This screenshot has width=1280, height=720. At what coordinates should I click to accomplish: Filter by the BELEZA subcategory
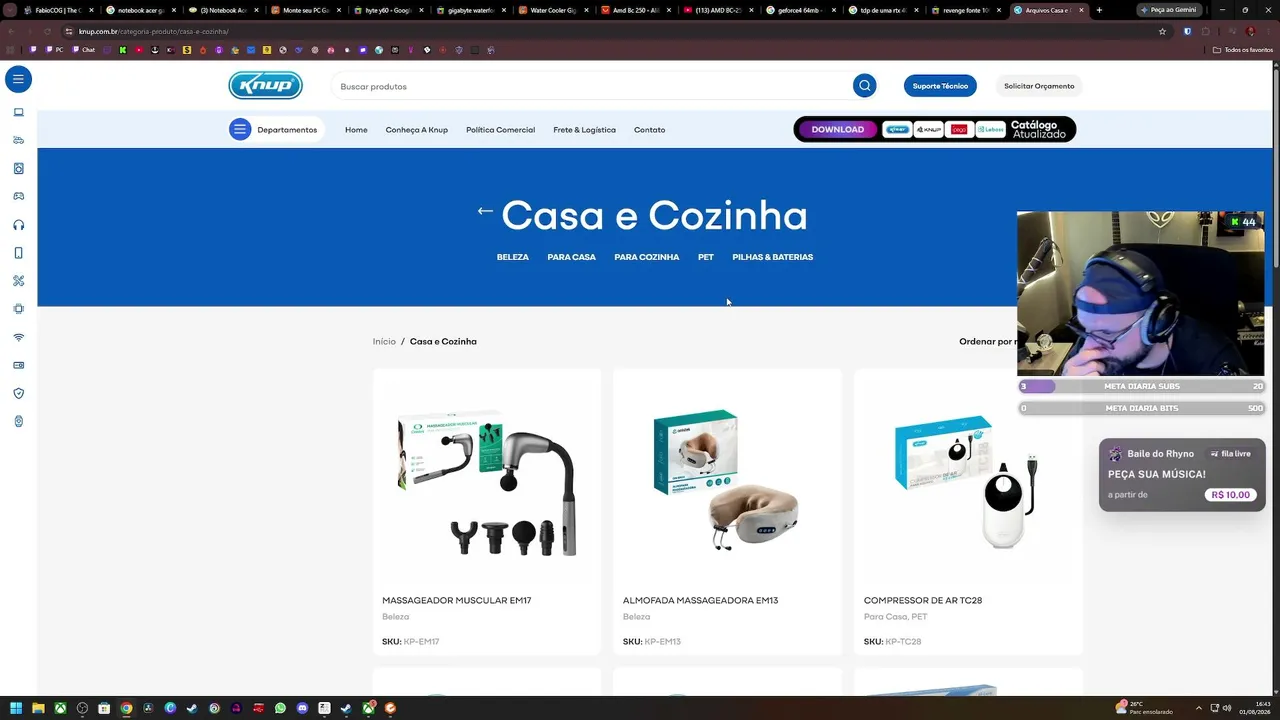coord(513,257)
